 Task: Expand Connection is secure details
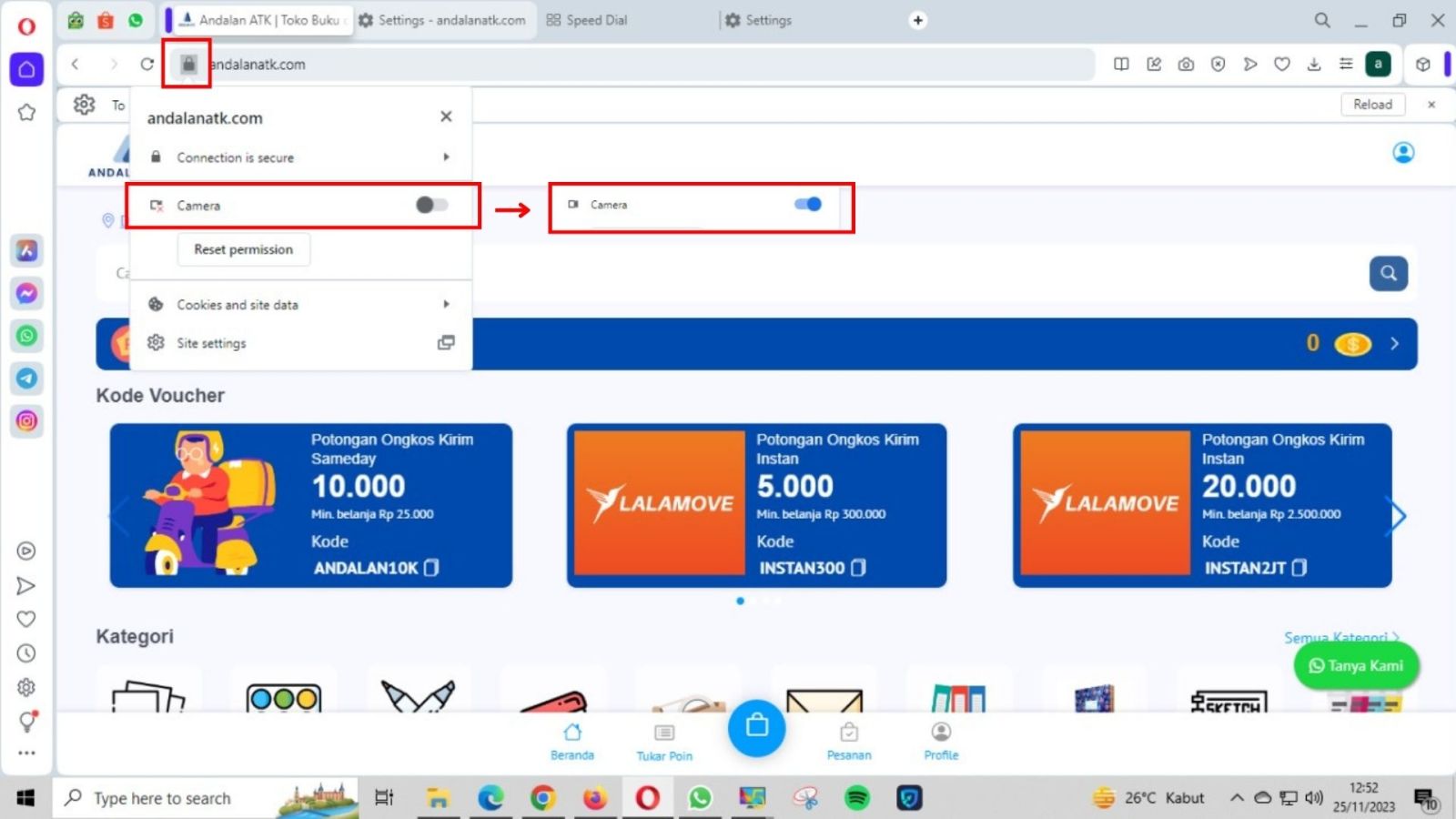(x=300, y=157)
